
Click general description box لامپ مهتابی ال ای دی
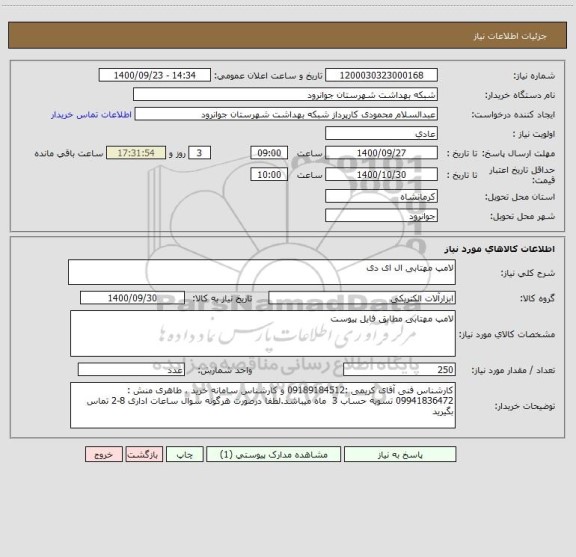[x=262, y=272]
